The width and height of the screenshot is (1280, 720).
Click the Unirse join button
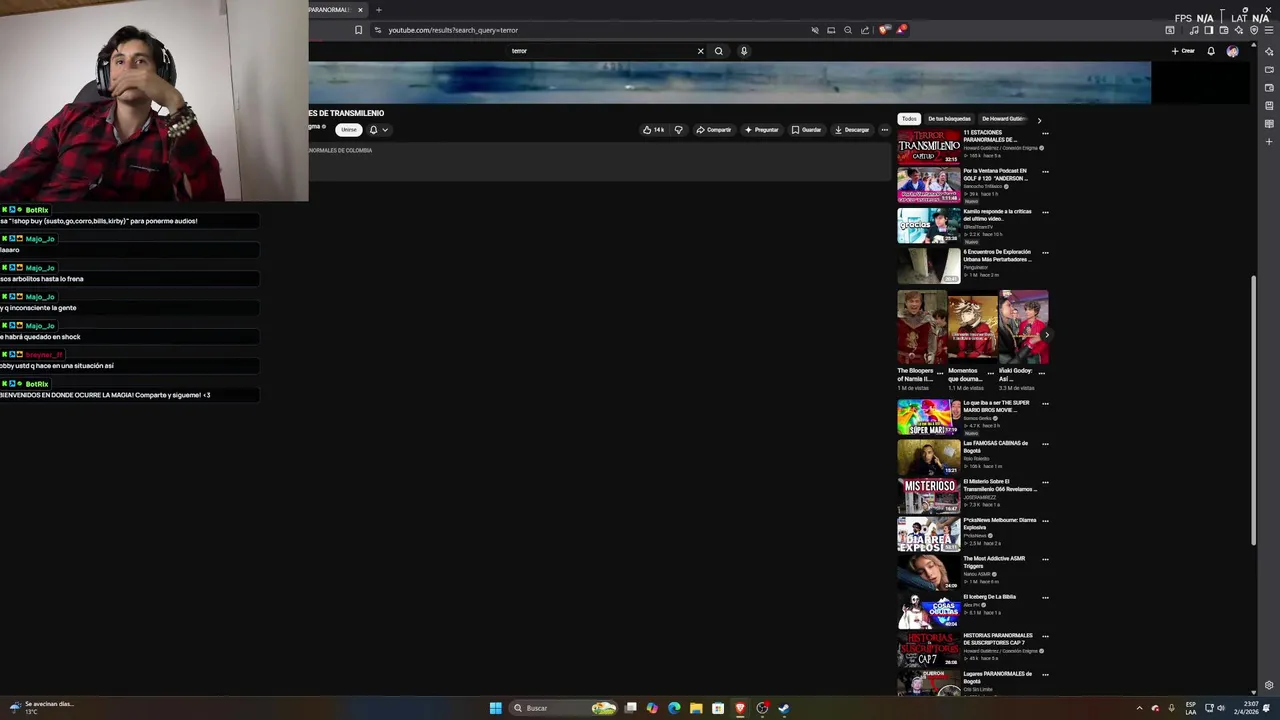(348, 130)
